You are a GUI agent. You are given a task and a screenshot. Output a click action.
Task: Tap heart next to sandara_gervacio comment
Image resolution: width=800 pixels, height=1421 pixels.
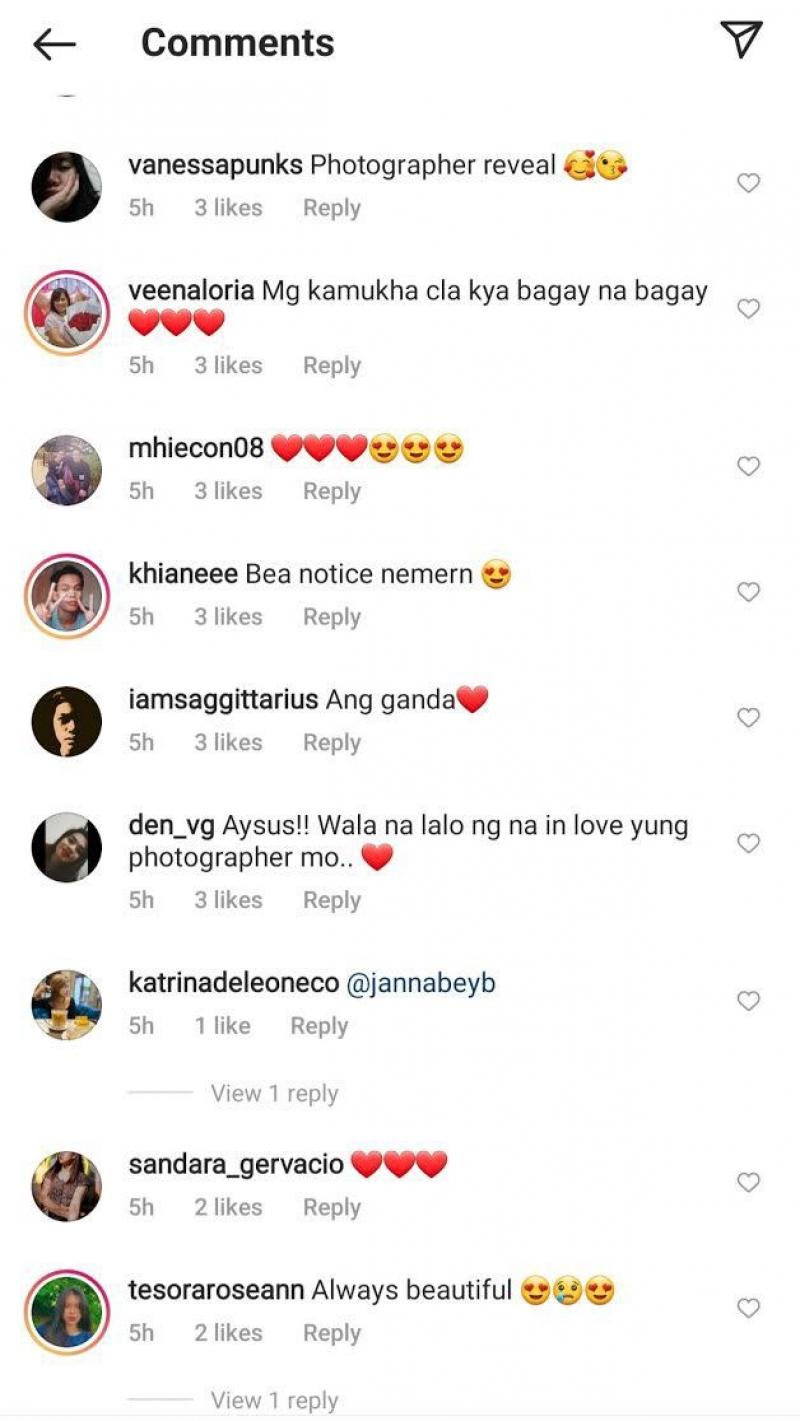point(748,1182)
